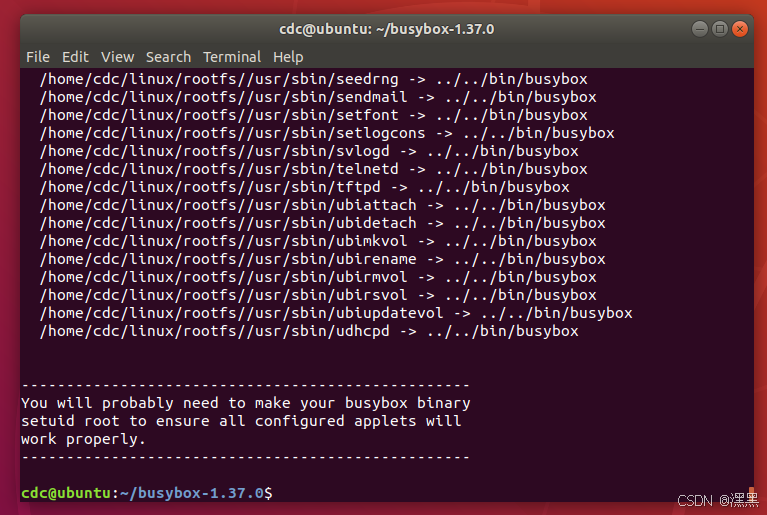Maximize the terminal window
The width and height of the screenshot is (767, 515).
(720, 29)
